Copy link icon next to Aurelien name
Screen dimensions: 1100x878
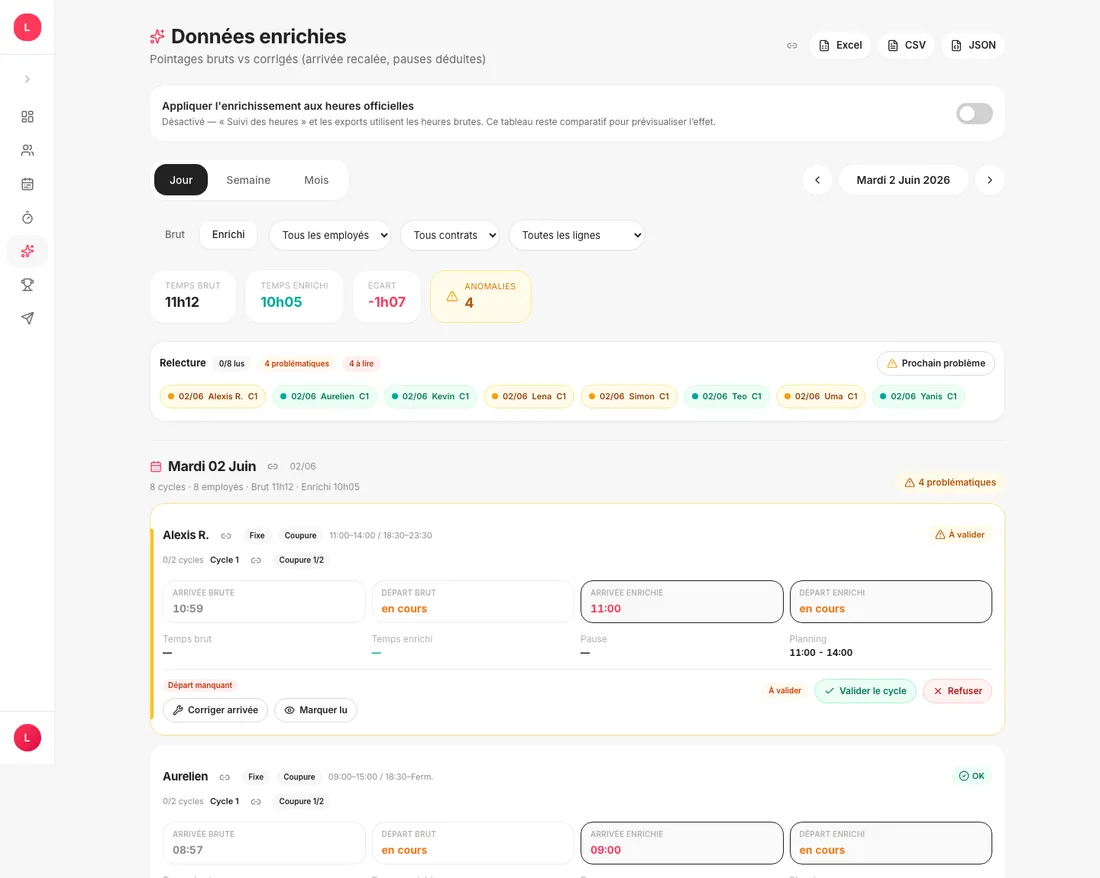point(224,777)
